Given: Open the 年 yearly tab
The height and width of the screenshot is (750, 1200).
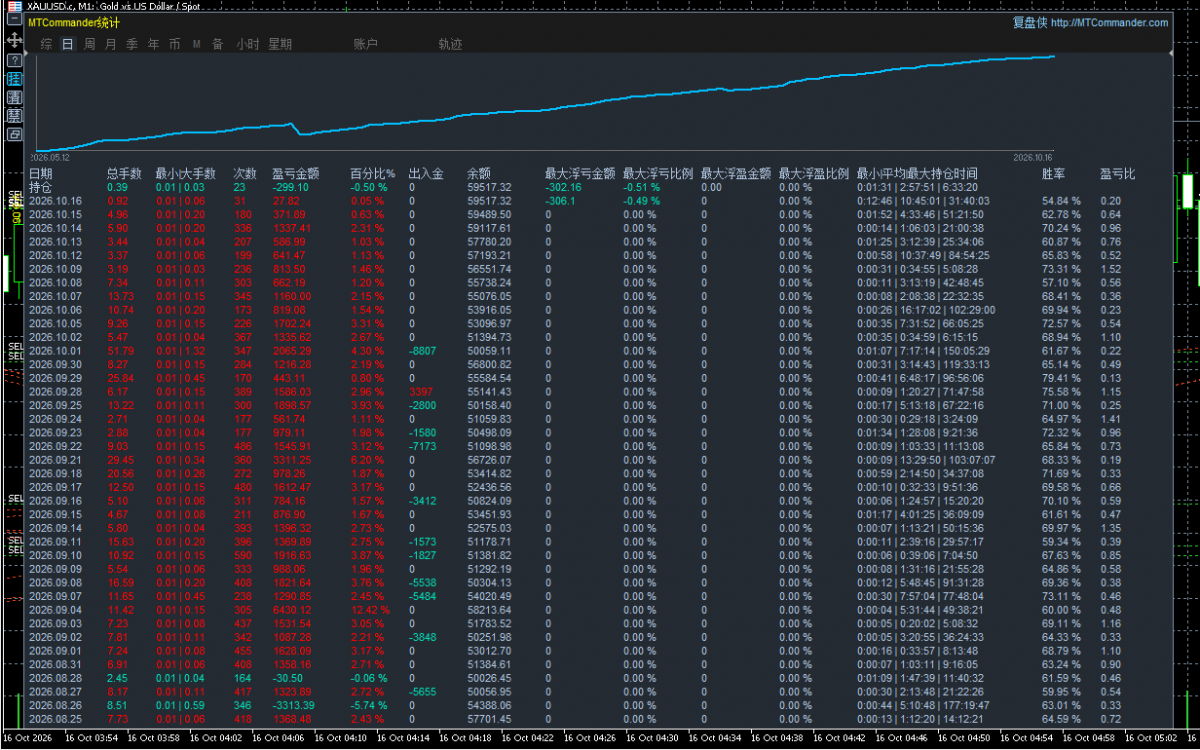Looking at the screenshot, I should (153, 44).
